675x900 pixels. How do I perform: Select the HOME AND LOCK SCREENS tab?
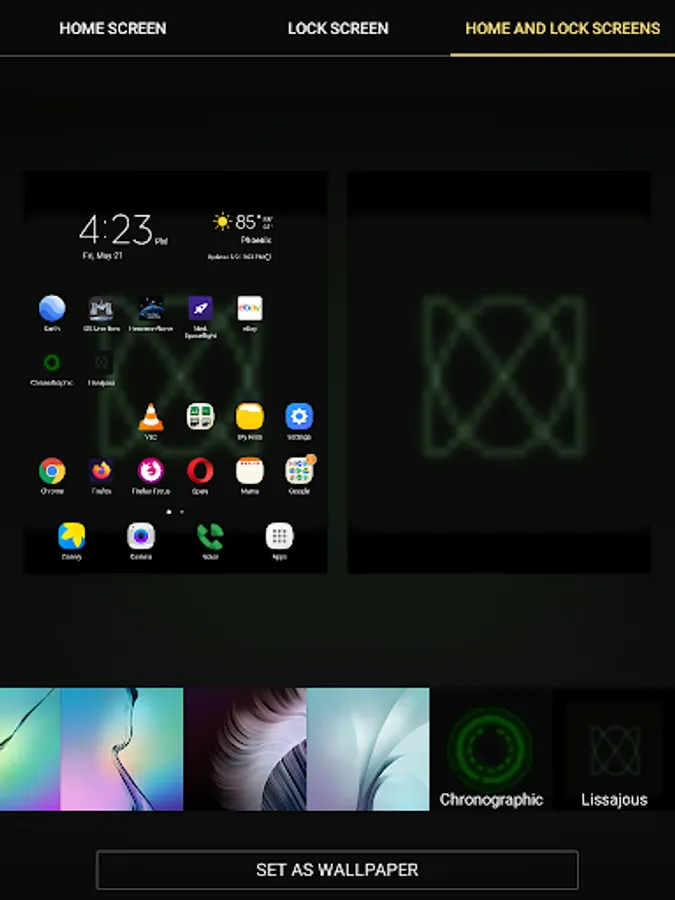(x=562, y=28)
